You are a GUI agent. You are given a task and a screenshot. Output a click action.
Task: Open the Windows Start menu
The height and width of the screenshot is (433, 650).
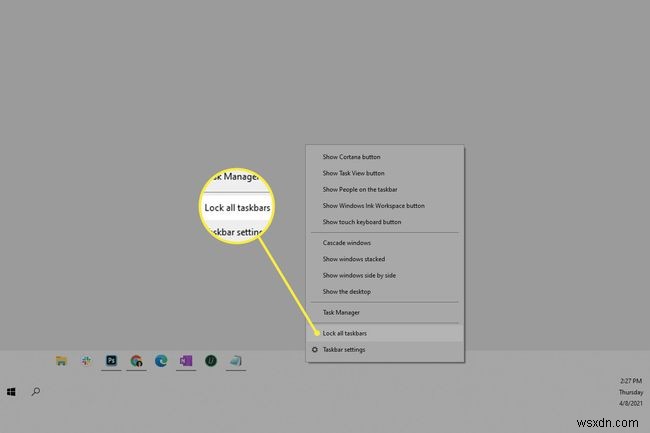11,392
